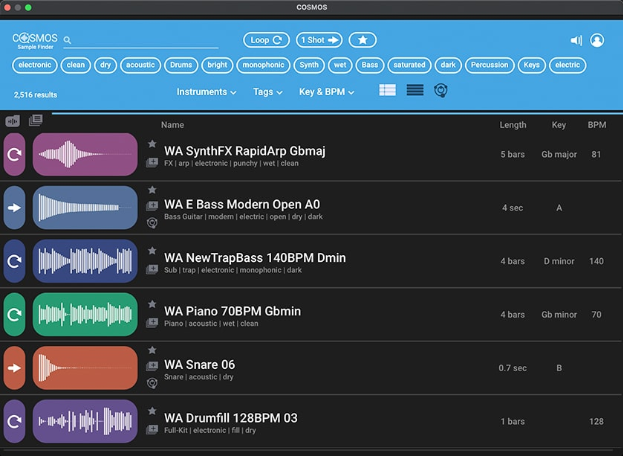The image size is (623, 458).
Task: Sort by the Key column header
Action: (559, 125)
